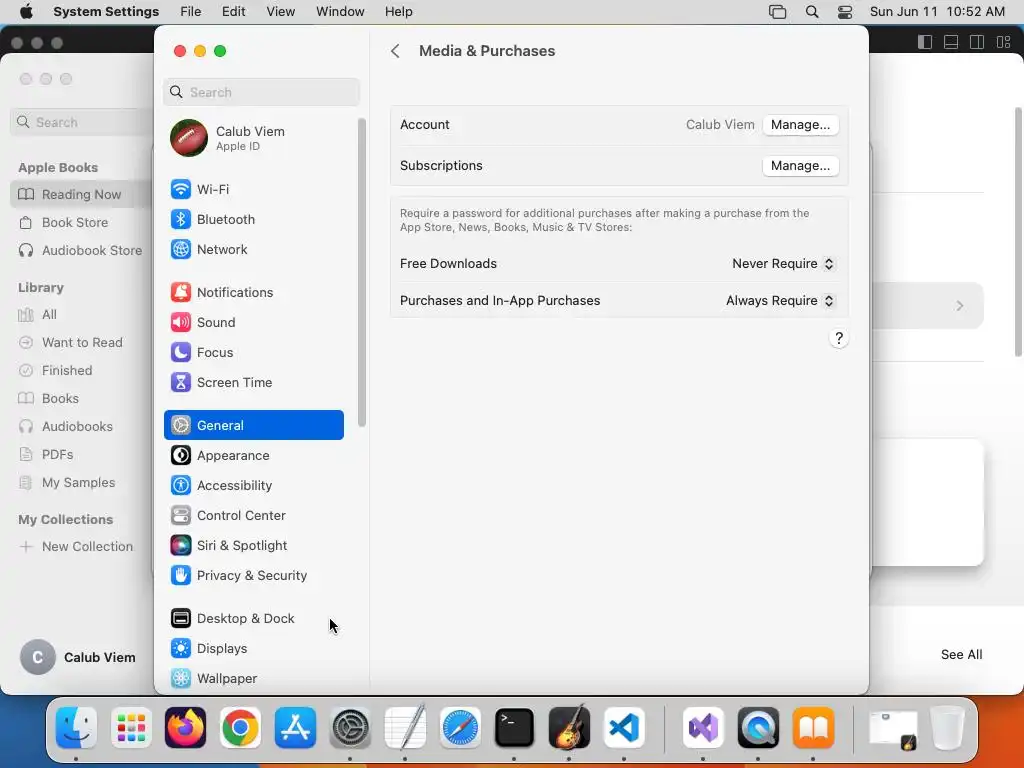This screenshot has height=768, width=1024.
Task: Open Screen Time settings
Action: [253, 383]
